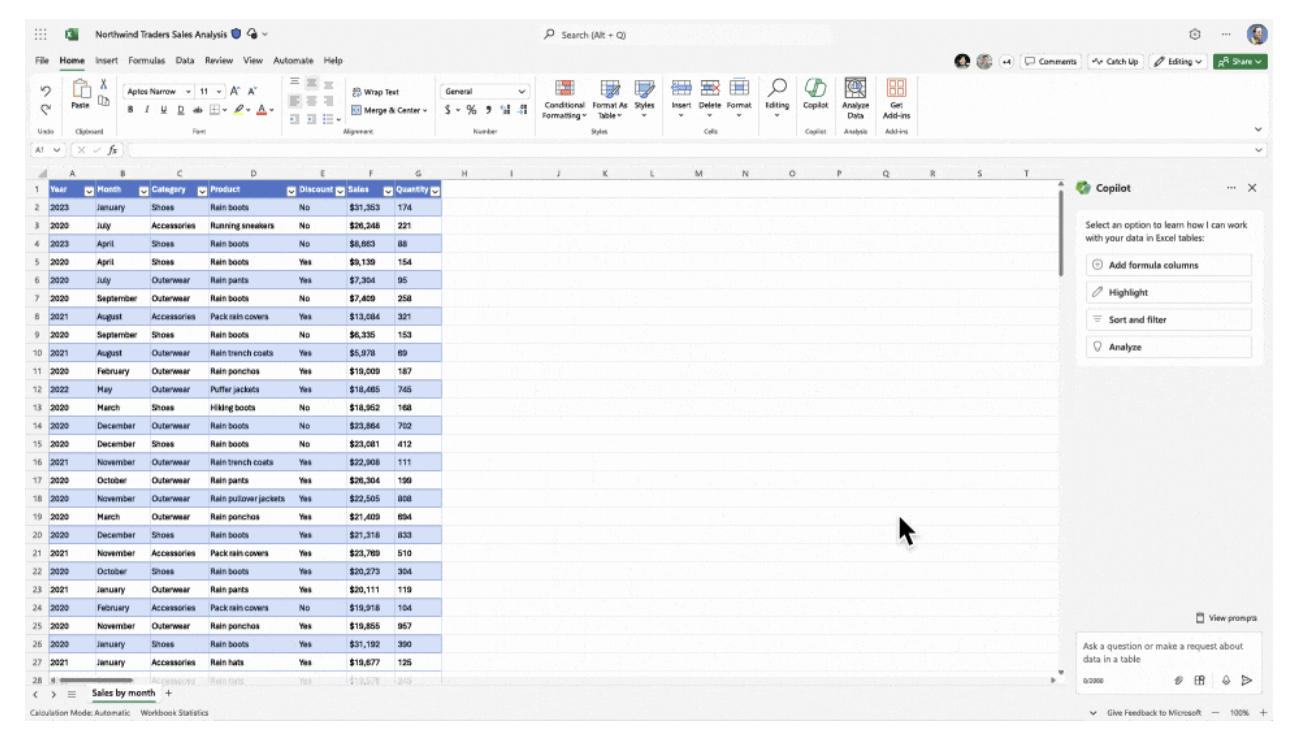The width and height of the screenshot is (1298, 748).
Task: Switch to the Formulas ribbon tab
Action: [x=146, y=61]
